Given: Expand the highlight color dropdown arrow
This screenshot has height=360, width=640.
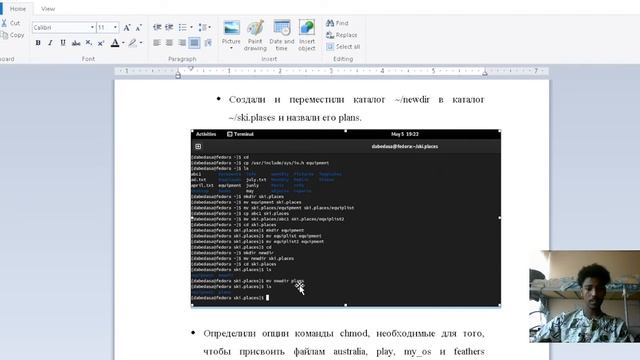Looking at the screenshot, I should coord(141,42).
